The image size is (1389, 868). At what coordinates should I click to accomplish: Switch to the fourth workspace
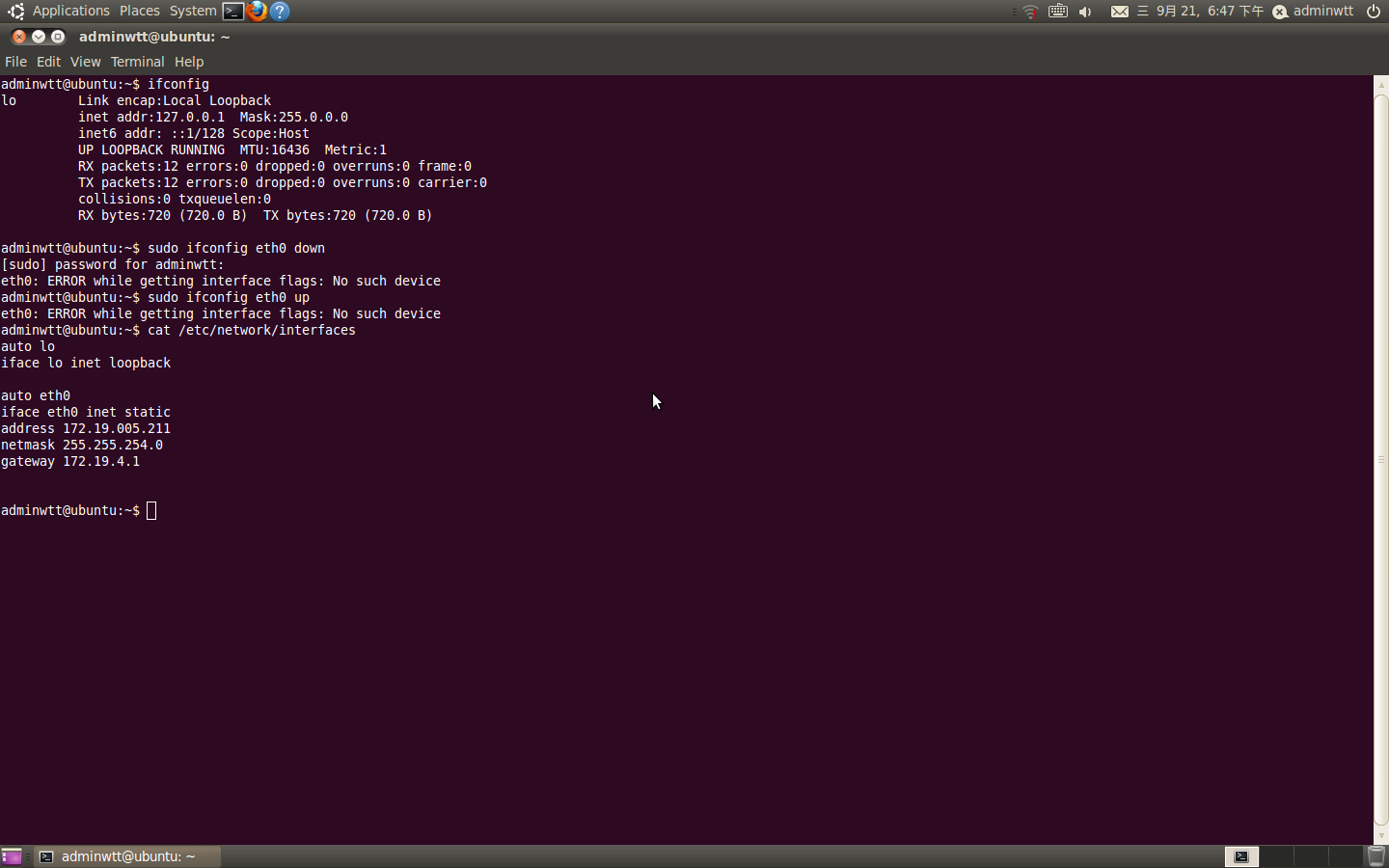tap(1346, 856)
